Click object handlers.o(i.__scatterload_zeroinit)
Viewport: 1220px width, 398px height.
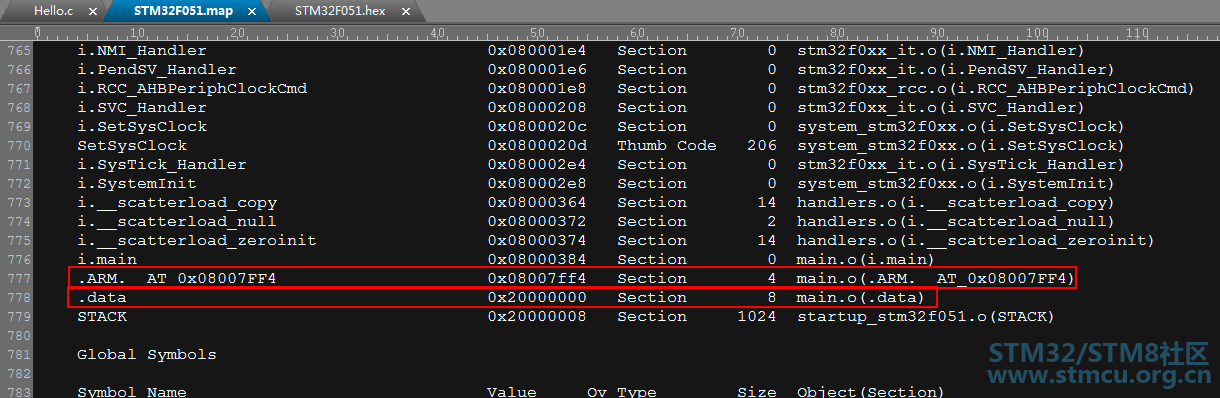(x=977, y=240)
